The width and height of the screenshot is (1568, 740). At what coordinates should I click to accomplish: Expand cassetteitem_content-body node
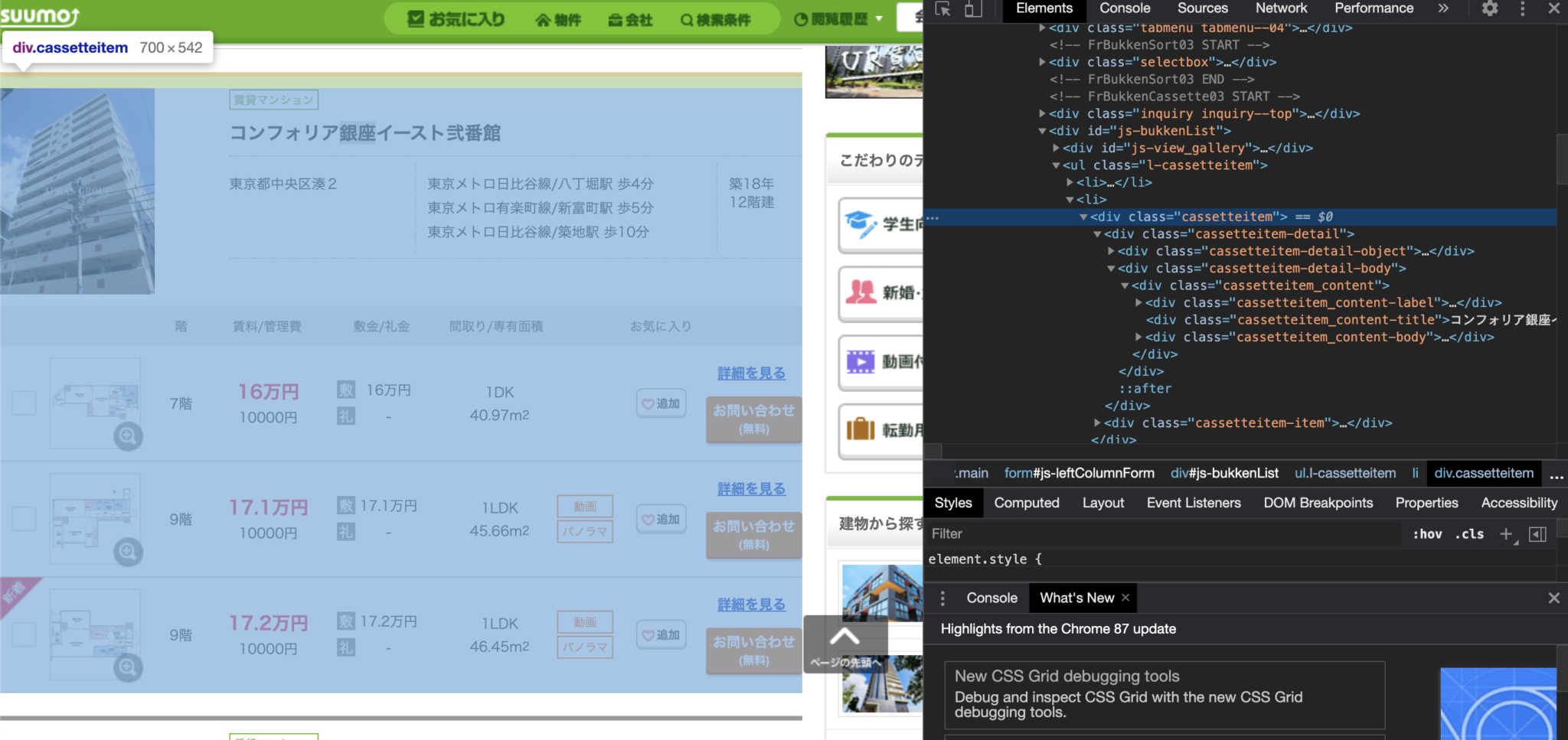(1138, 337)
